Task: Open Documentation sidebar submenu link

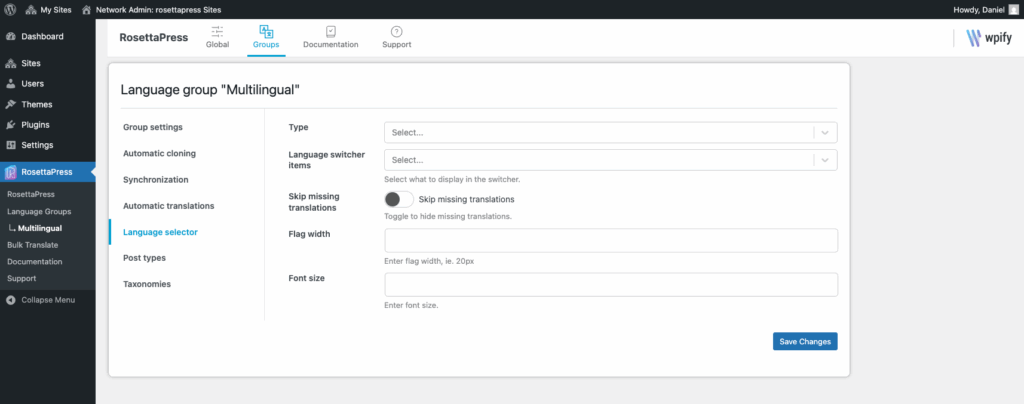Action: 35,262
